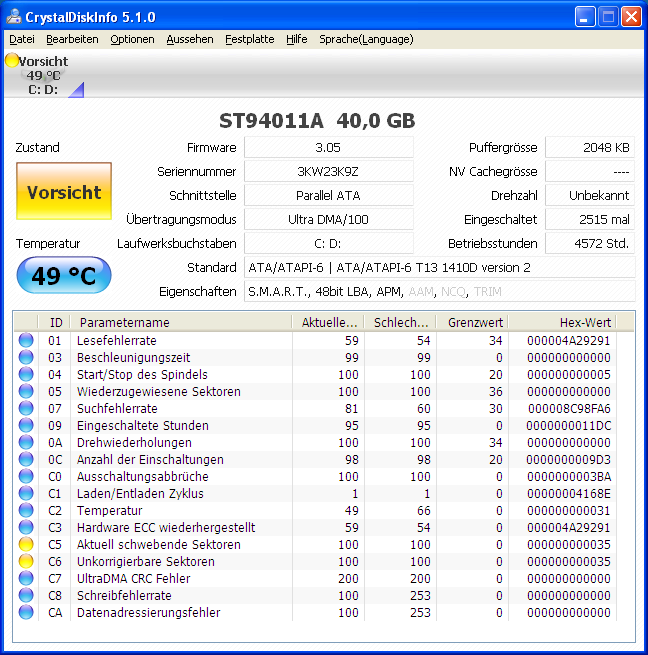Click status icon for Datenadressierungsfehler
The width and height of the screenshot is (648, 655).
pos(26,612)
